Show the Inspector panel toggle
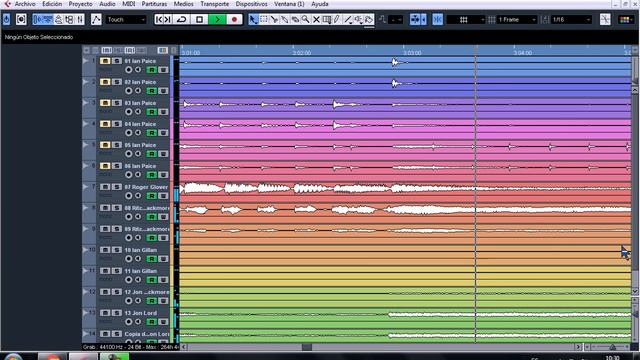This screenshot has width=640, height=360. 38,19
